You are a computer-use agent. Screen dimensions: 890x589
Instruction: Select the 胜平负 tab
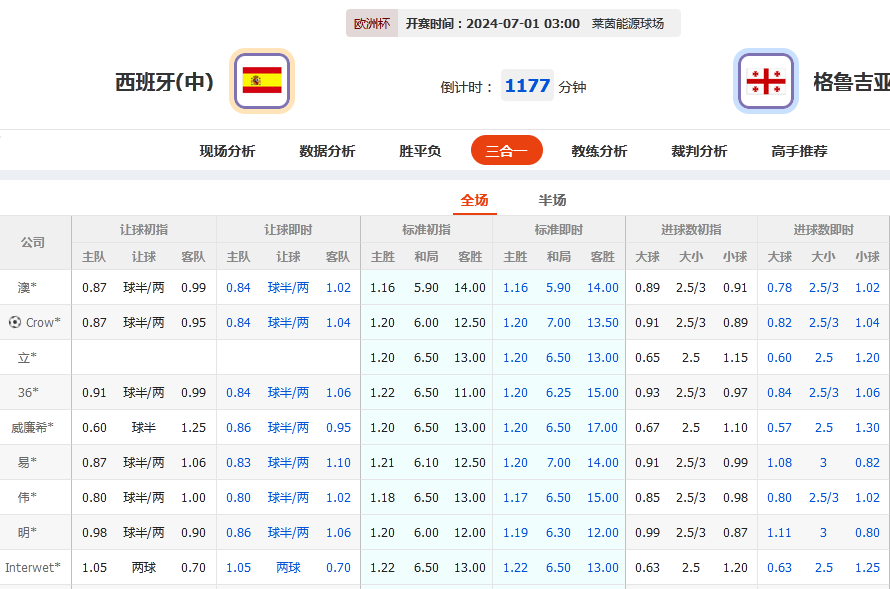[415, 150]
